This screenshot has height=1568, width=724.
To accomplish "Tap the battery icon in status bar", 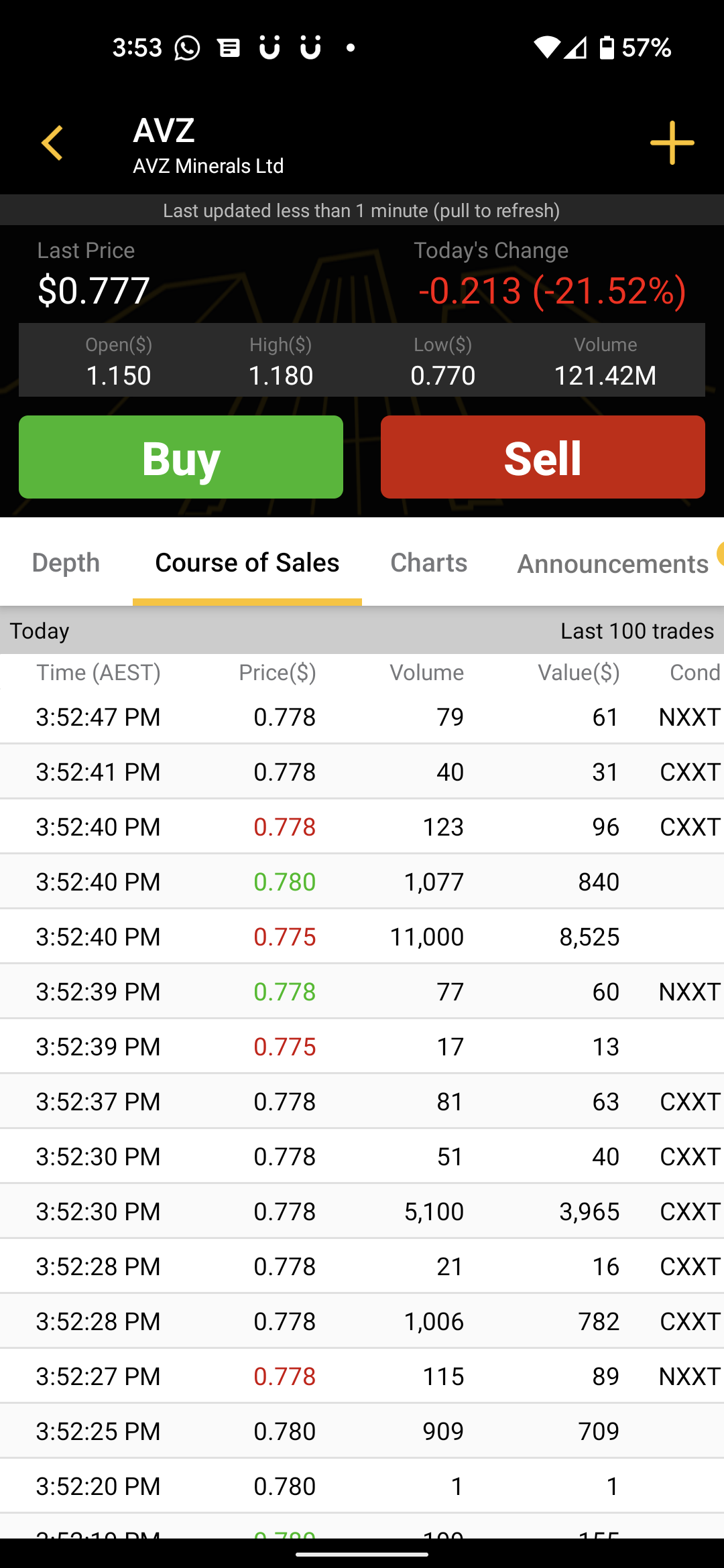I will (607, 48).
